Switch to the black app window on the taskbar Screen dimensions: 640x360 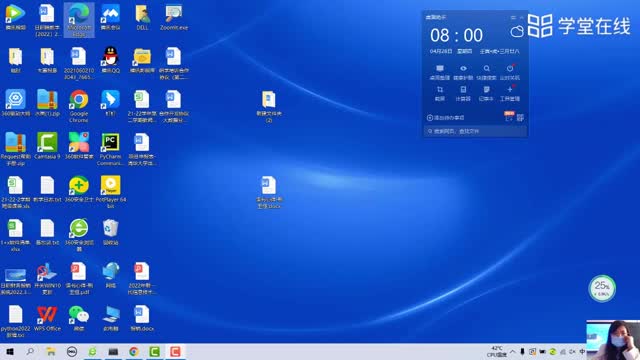pos(113,351)
